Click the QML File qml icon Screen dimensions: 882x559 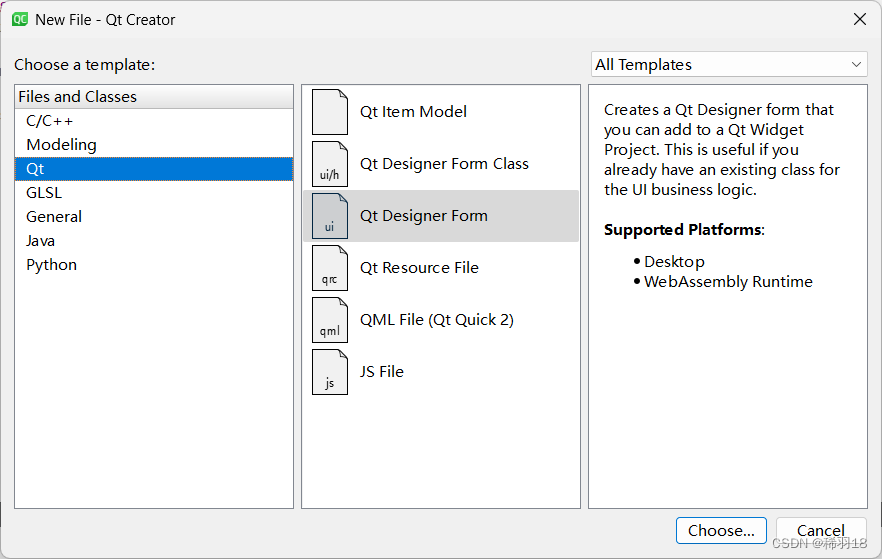point(330,320)
